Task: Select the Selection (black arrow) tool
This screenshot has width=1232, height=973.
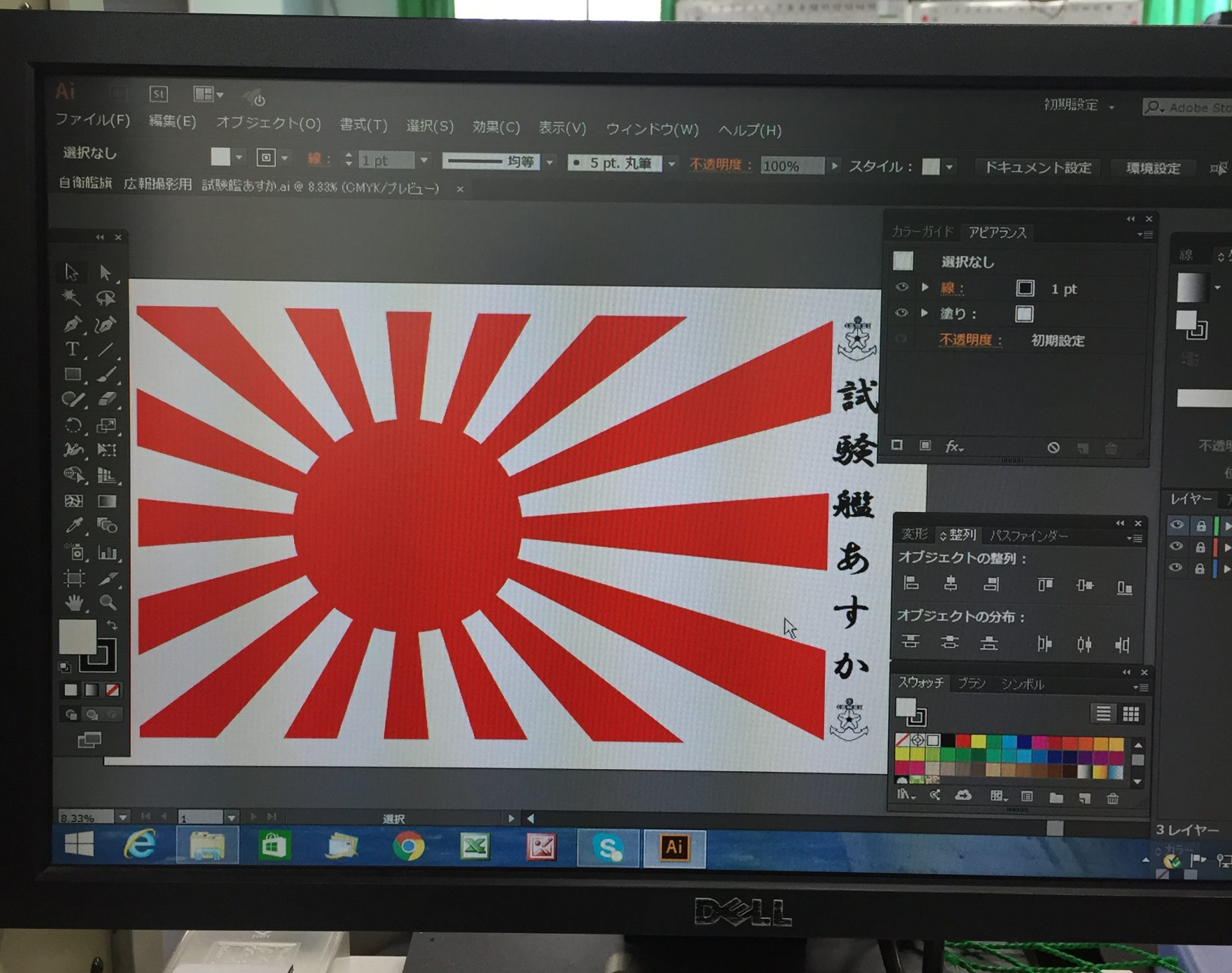Action: [x=71, y=272]
